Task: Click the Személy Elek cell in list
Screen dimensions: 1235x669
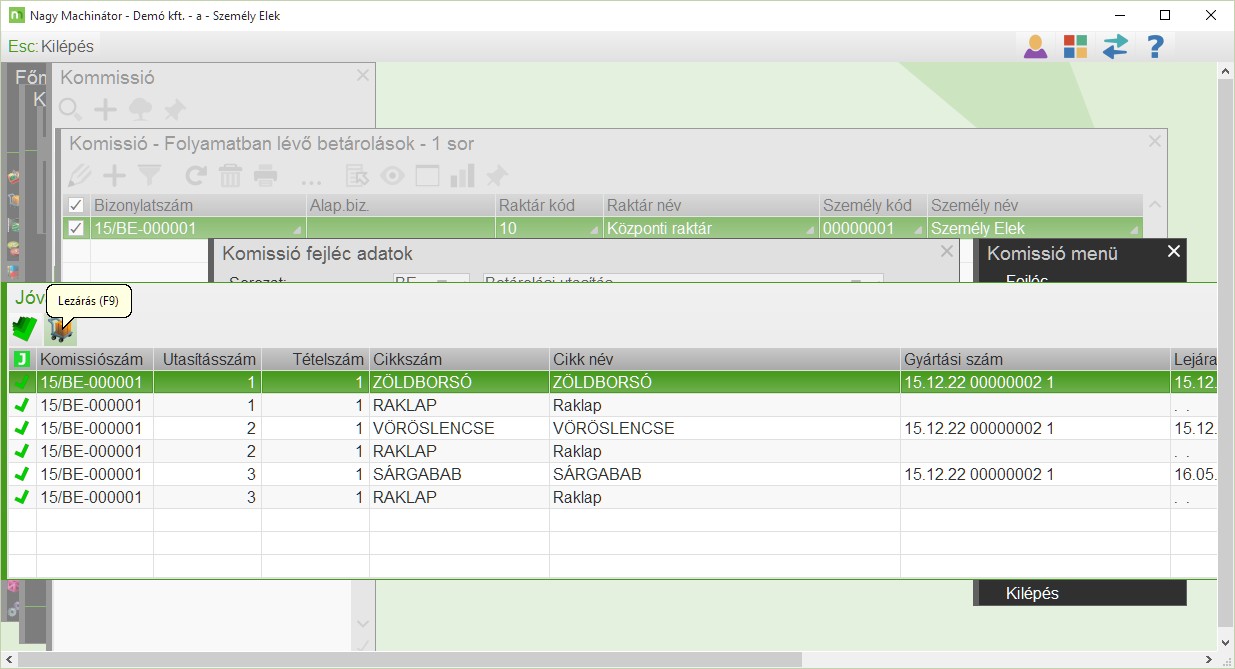Action: pos(1035,228)
